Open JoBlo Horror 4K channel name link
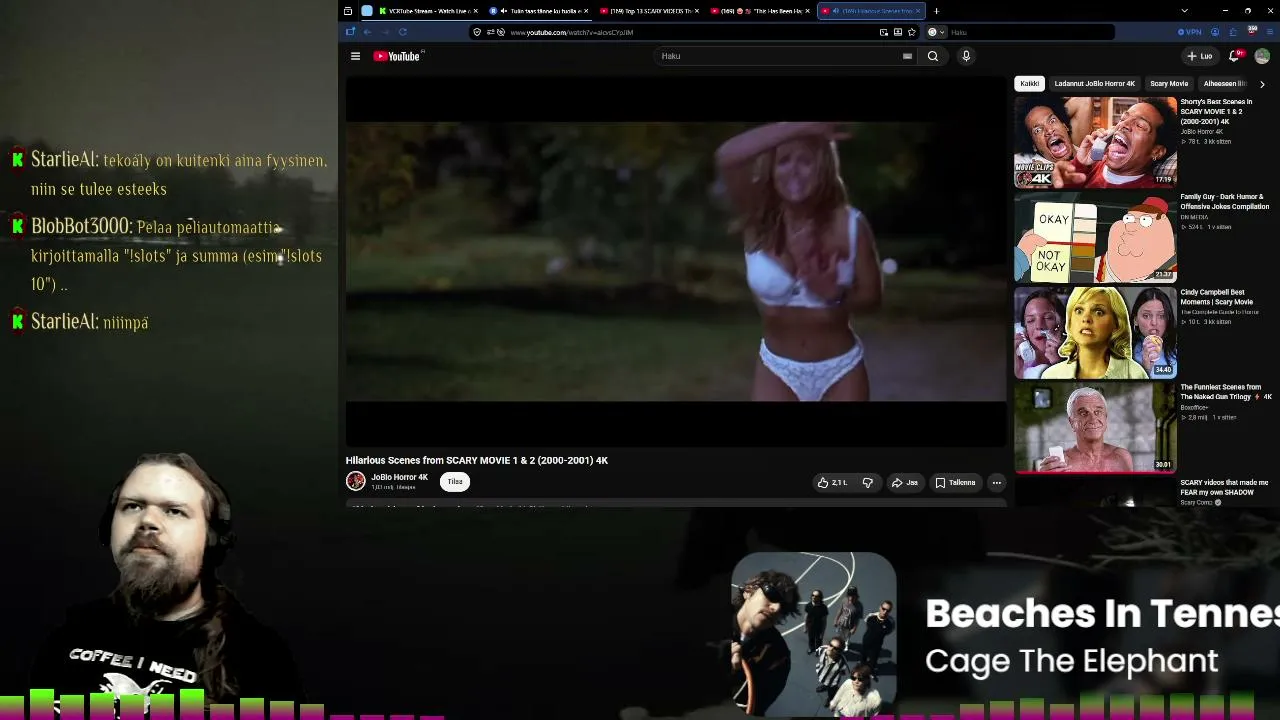This screenshot has width=1280, height=720. tap(399, 477)
